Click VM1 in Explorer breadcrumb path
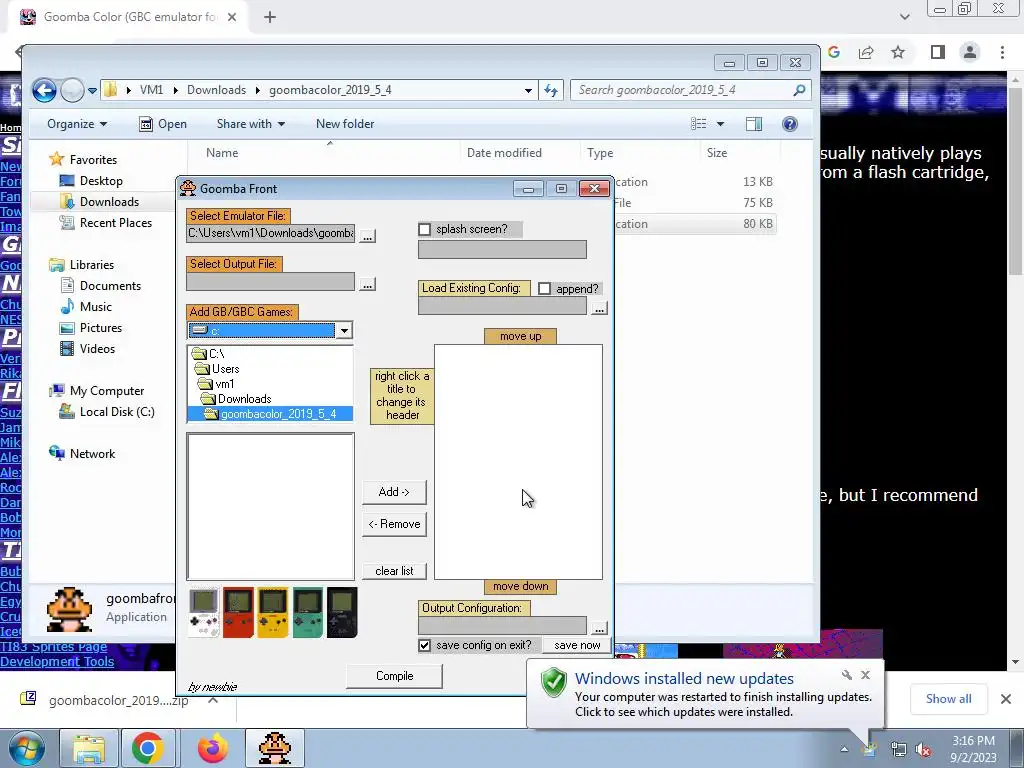 tap(152, 90)
